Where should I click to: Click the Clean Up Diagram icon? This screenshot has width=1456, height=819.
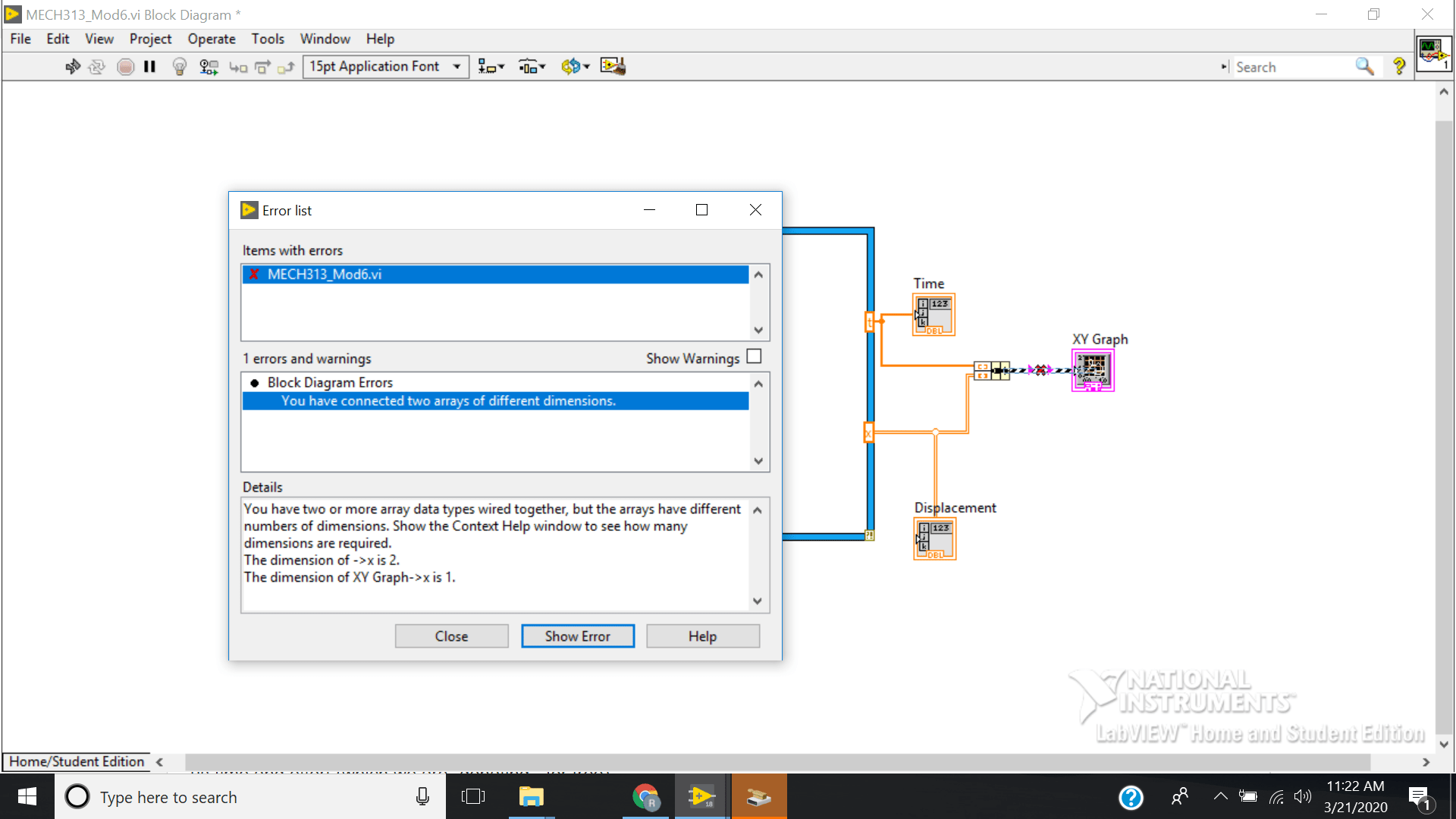(613, 67)
